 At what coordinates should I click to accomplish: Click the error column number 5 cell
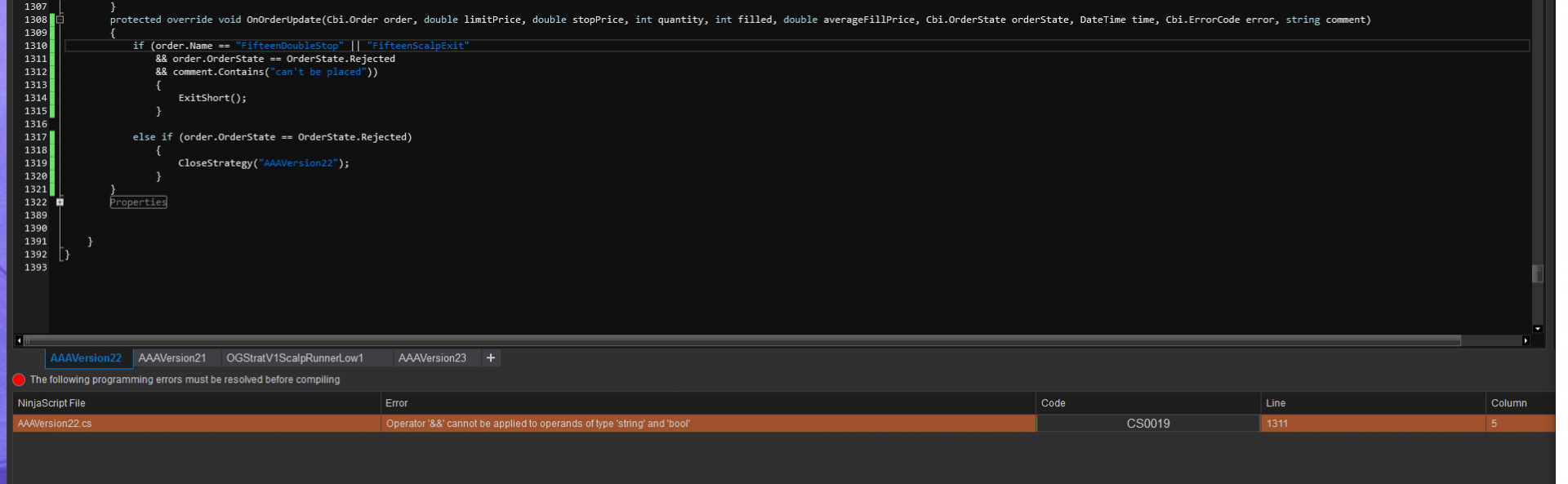(x=1520, y=424)
